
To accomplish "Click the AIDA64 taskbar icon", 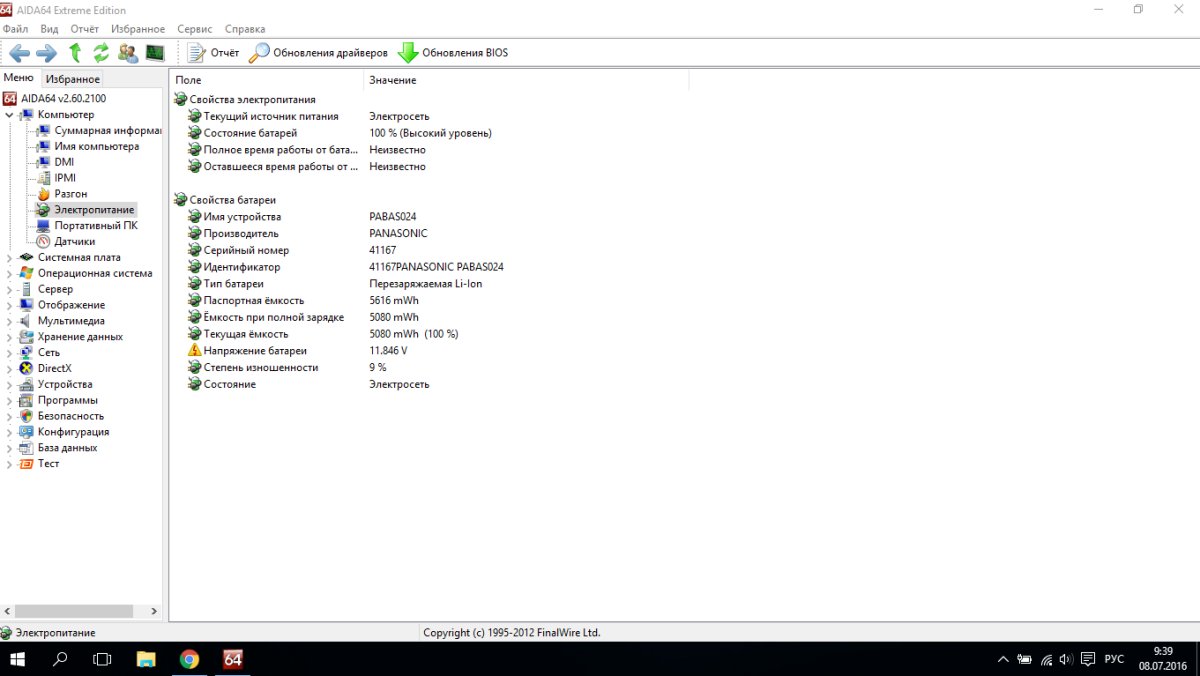I will point(233,659).
